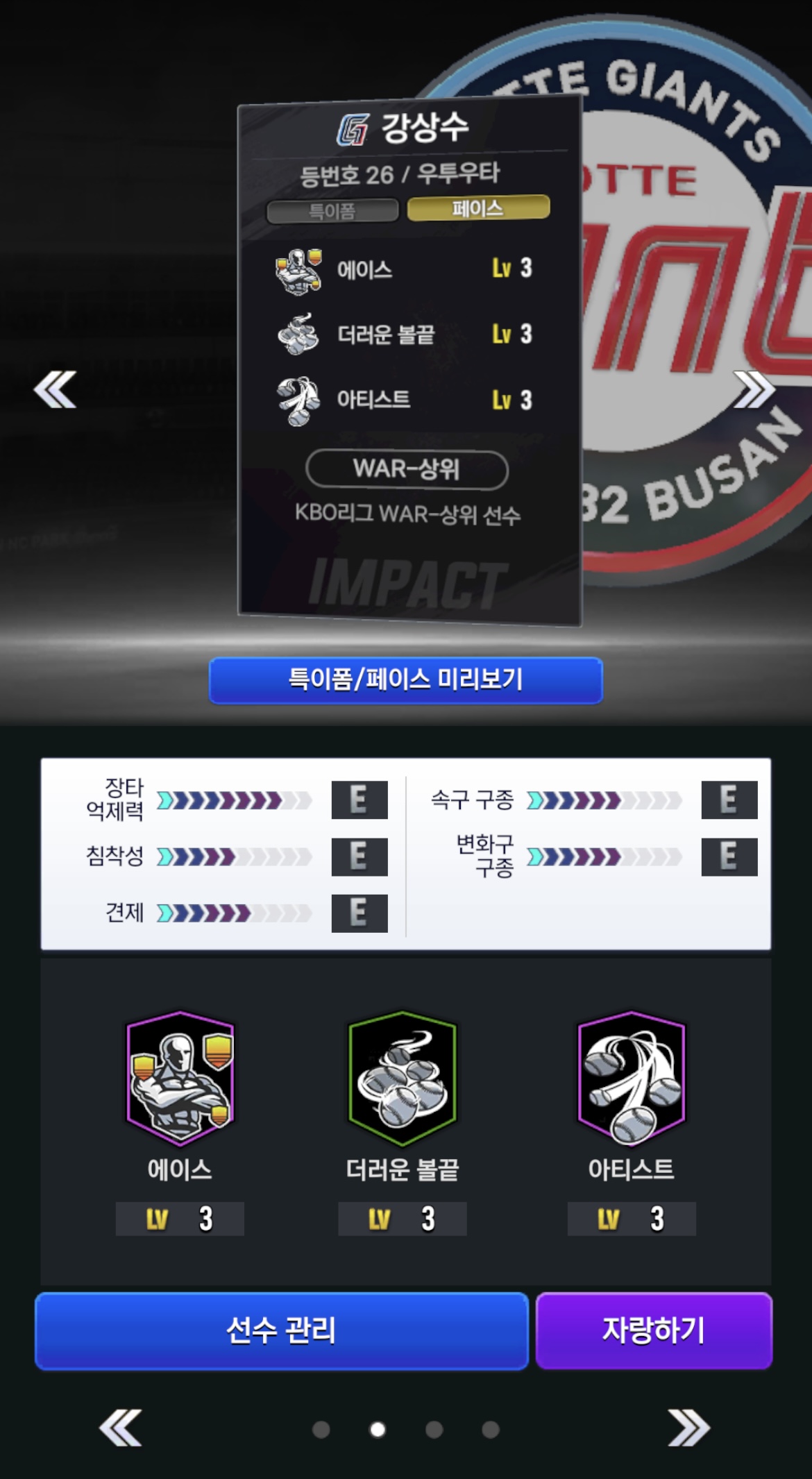Viewport: 812px width, 1479px height.
Task: Select the third page indicator dot
Action: tap(434, 1430)
